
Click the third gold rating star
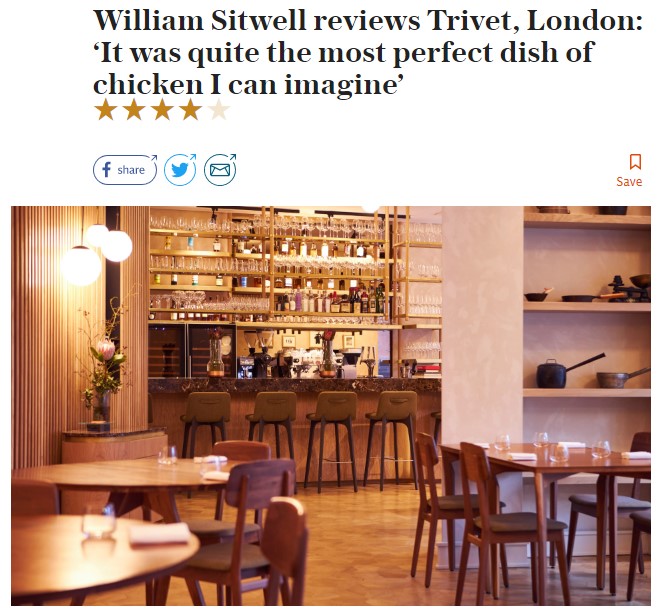162,110
